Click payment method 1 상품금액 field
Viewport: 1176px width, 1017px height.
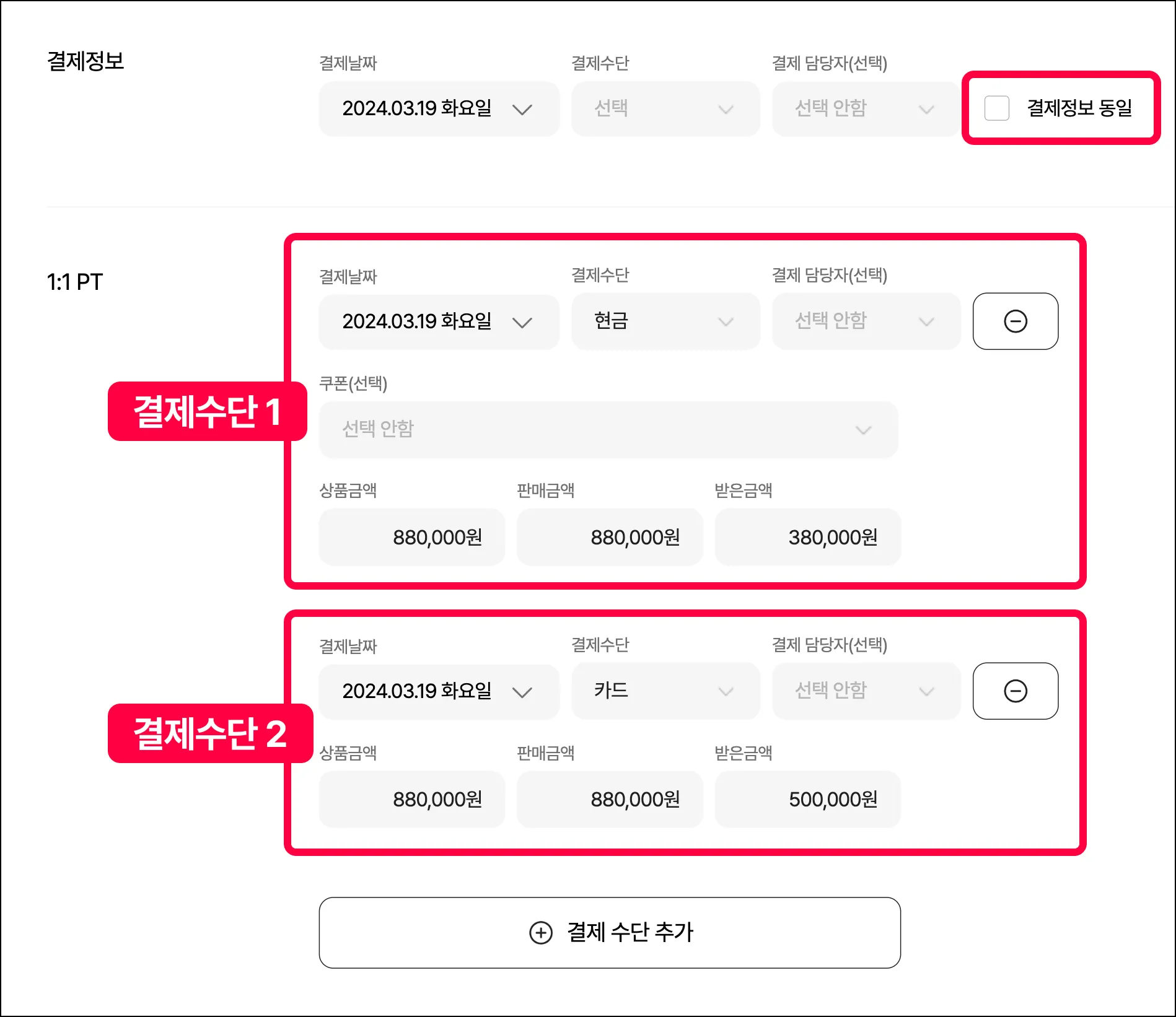tap(412, 537)
